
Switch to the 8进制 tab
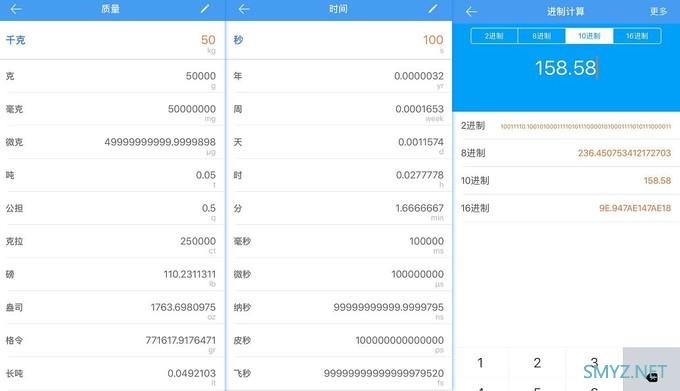pos(542,36)
